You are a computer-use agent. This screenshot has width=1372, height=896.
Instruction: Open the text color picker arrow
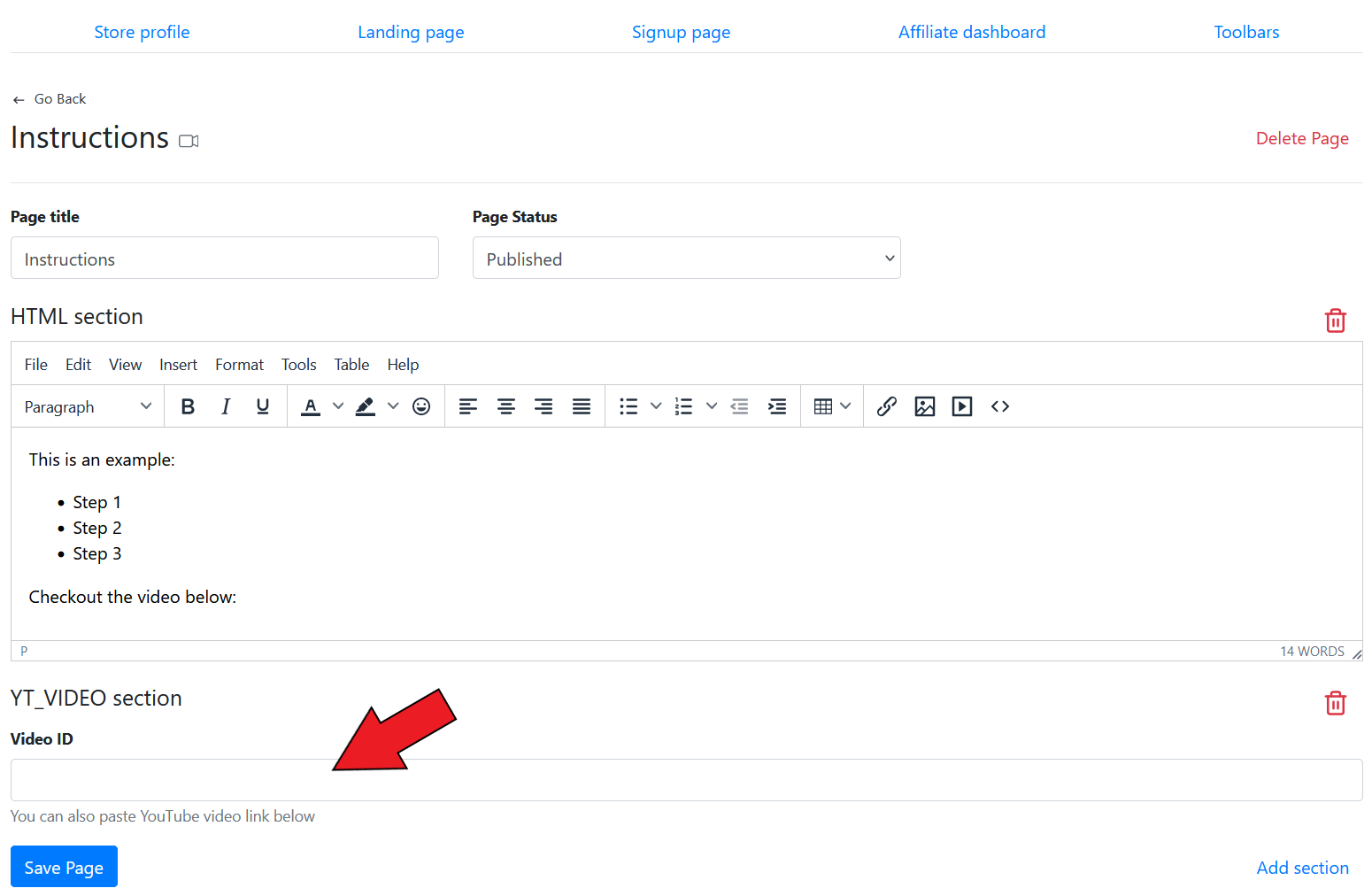click(338, 406)
